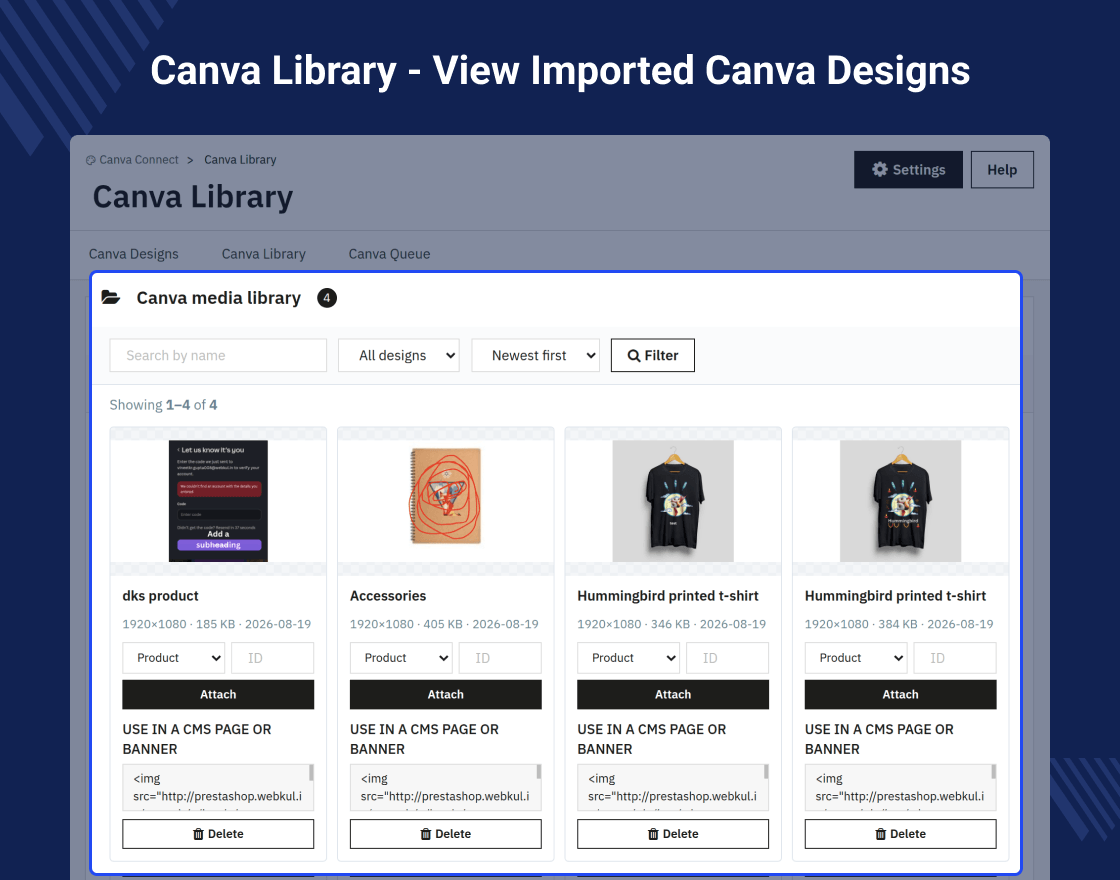The image size is (1120, 880).
Task: Click ID field on Accessories card
Action: [x=500, y=658]
